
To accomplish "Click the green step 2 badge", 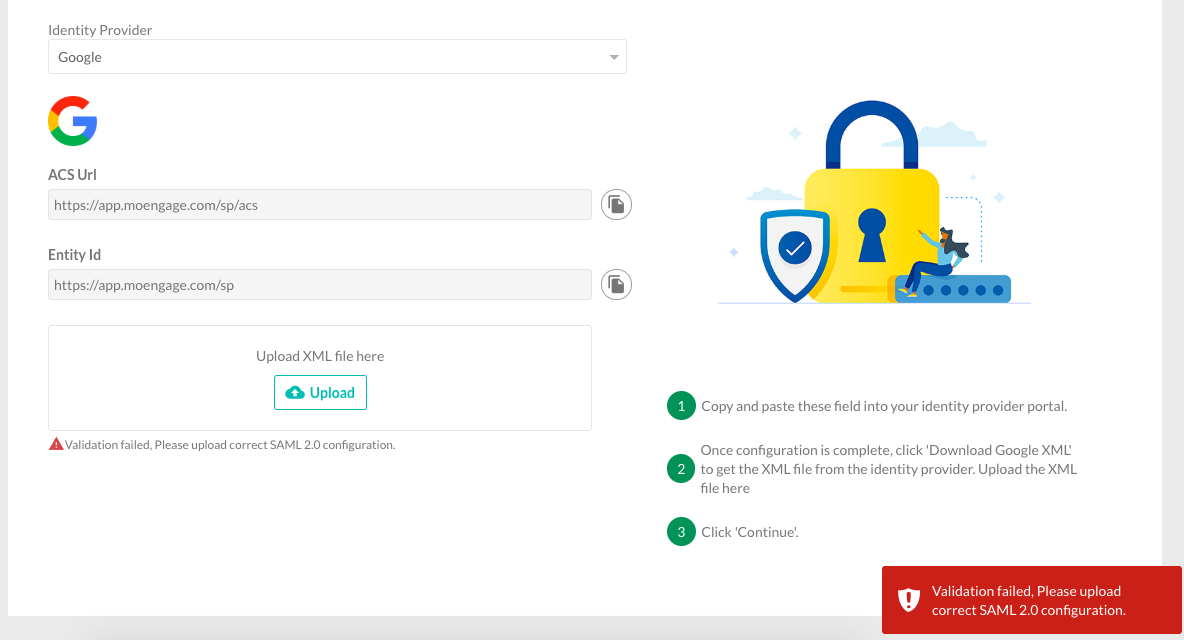I will (x=681, y=469).
